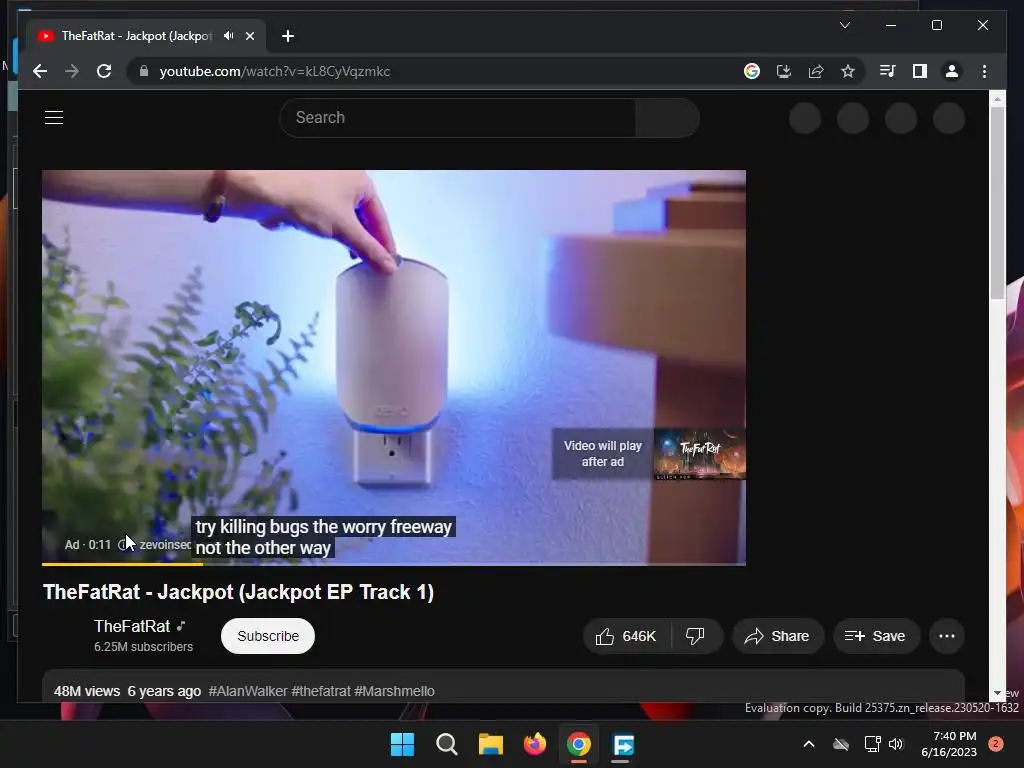The image size is (1024, 768).
Task: Click the cloud sync tray icon
Action: tap(841, 744)
